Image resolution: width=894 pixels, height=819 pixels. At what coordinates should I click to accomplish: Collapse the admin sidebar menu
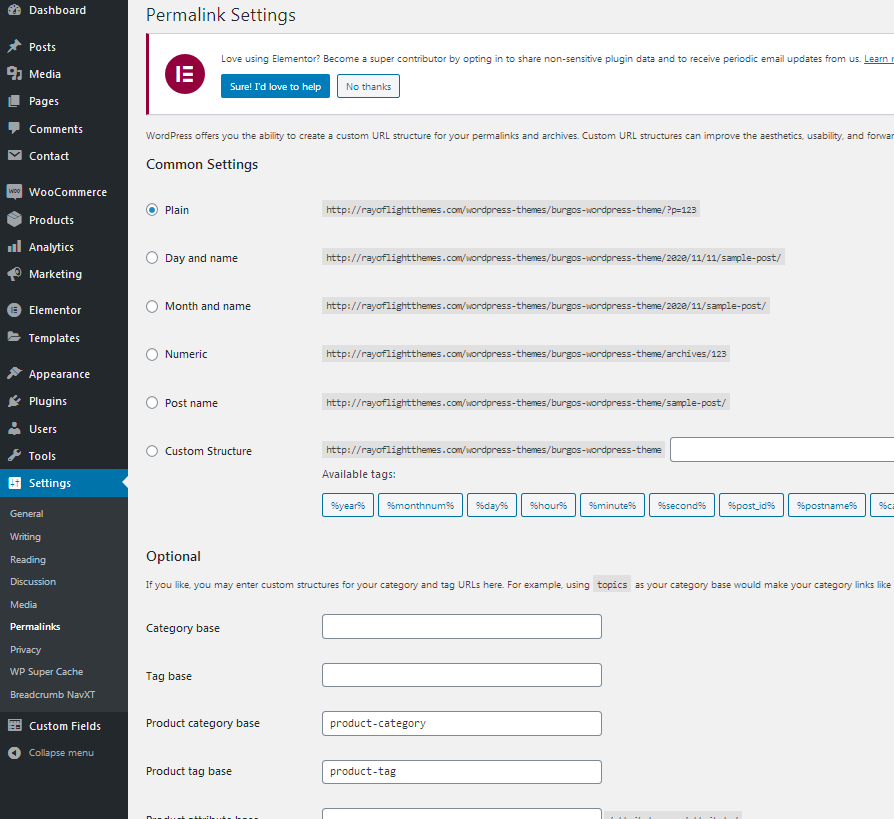tap(51, 753)
